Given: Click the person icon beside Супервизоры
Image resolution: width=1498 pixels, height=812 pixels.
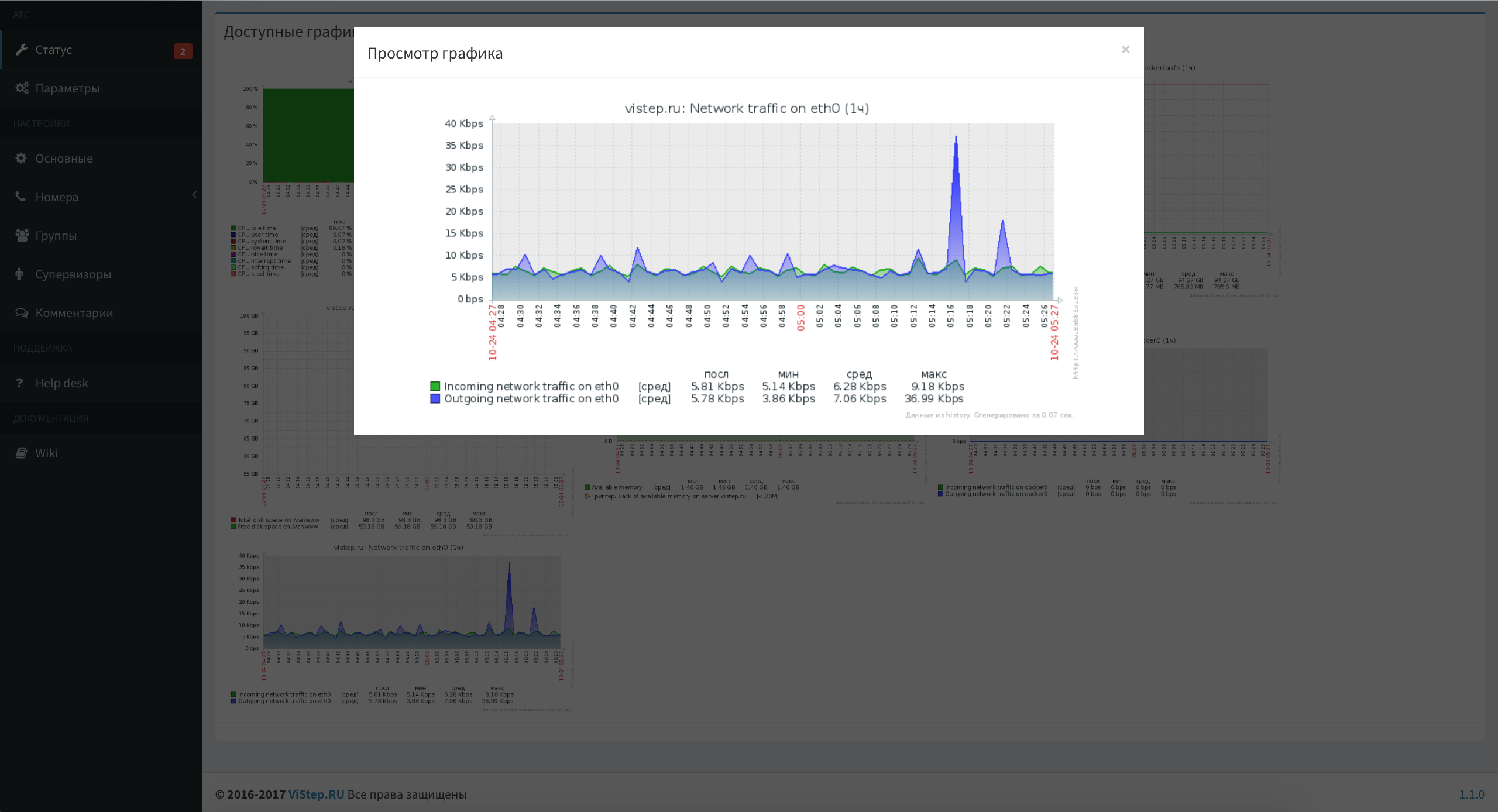Looking at the screenshot, I should [20, 274].
